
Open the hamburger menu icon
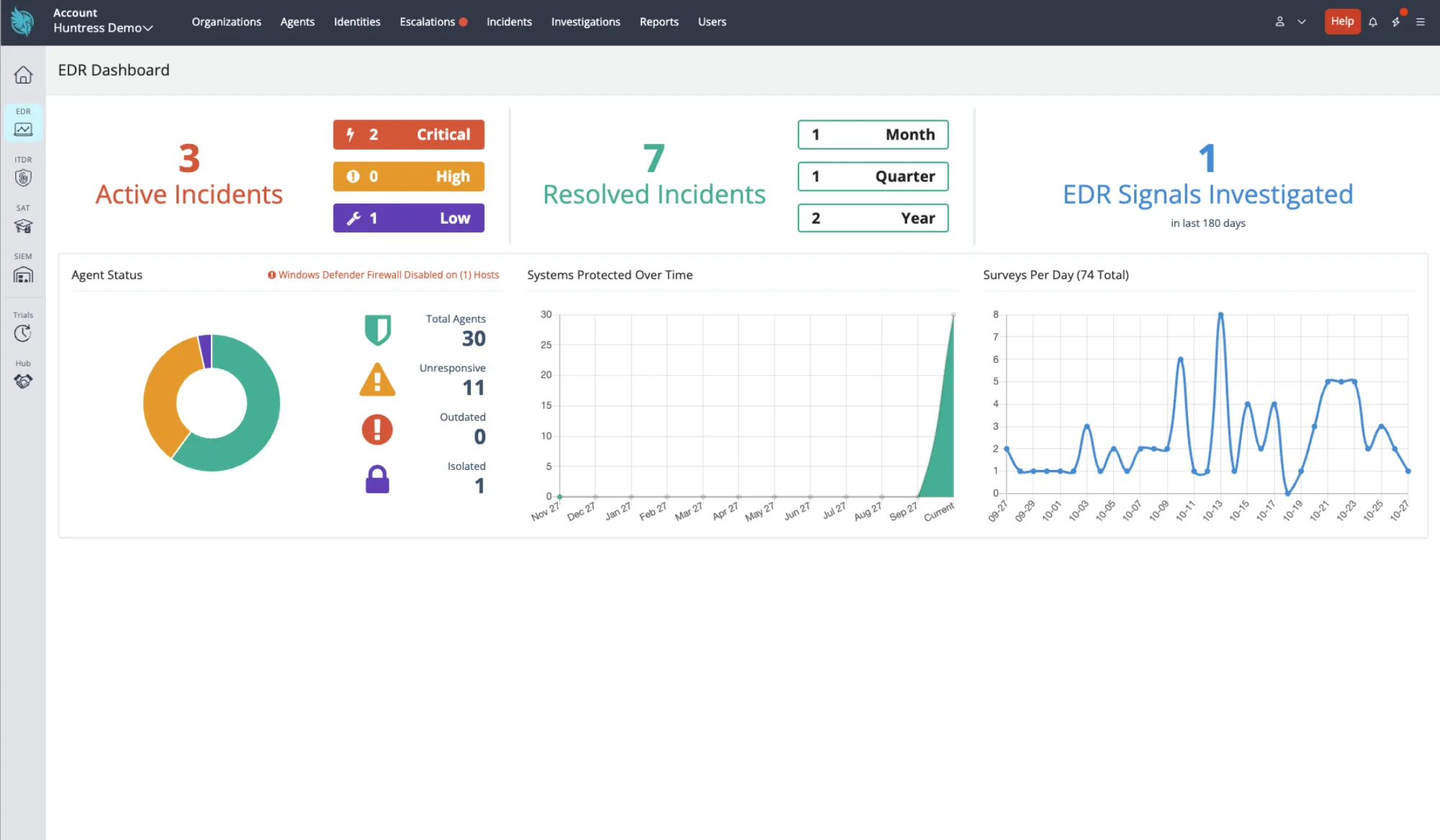[1421, 22]
